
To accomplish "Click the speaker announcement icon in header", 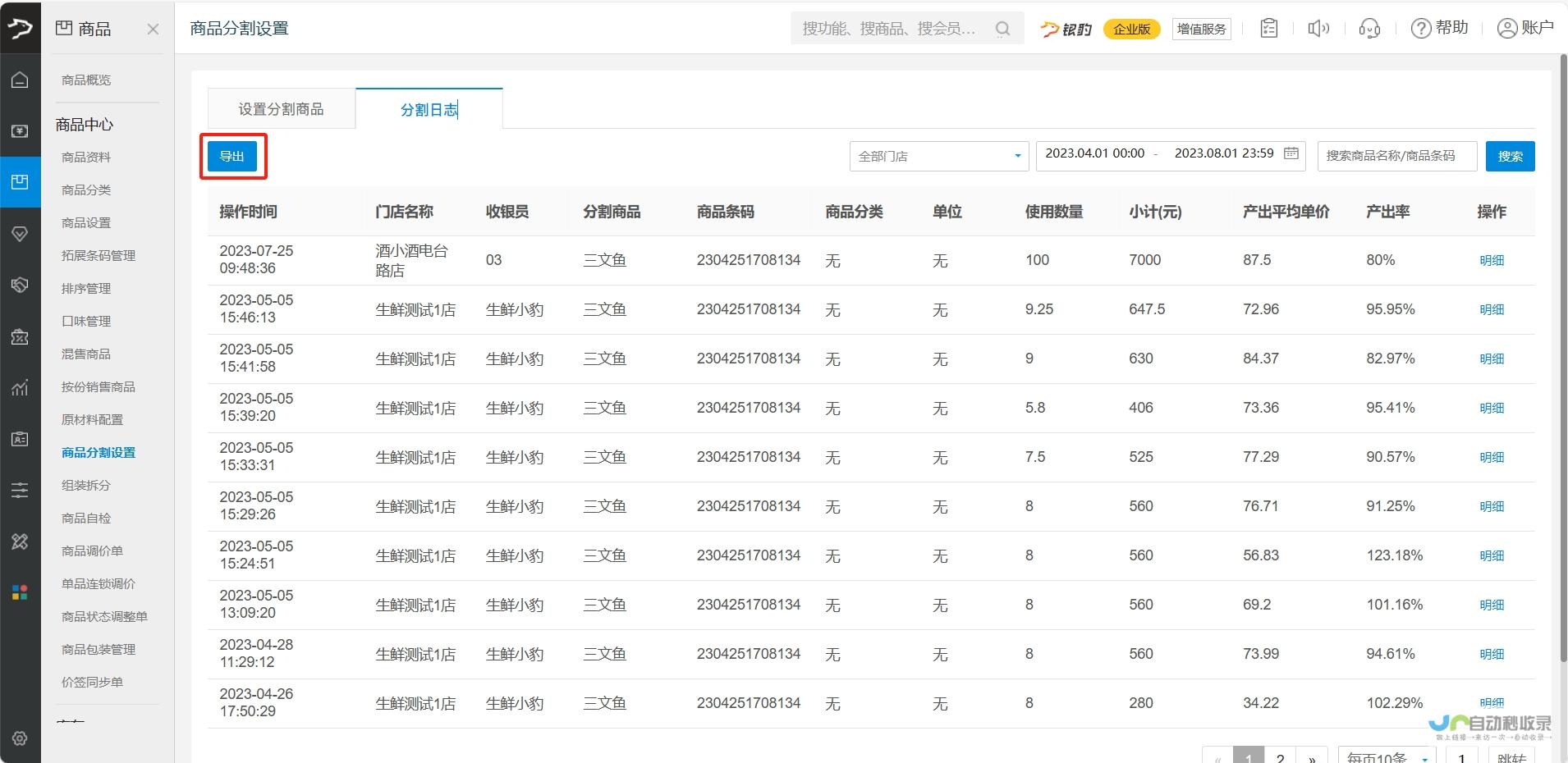I will coord(1318,29).
